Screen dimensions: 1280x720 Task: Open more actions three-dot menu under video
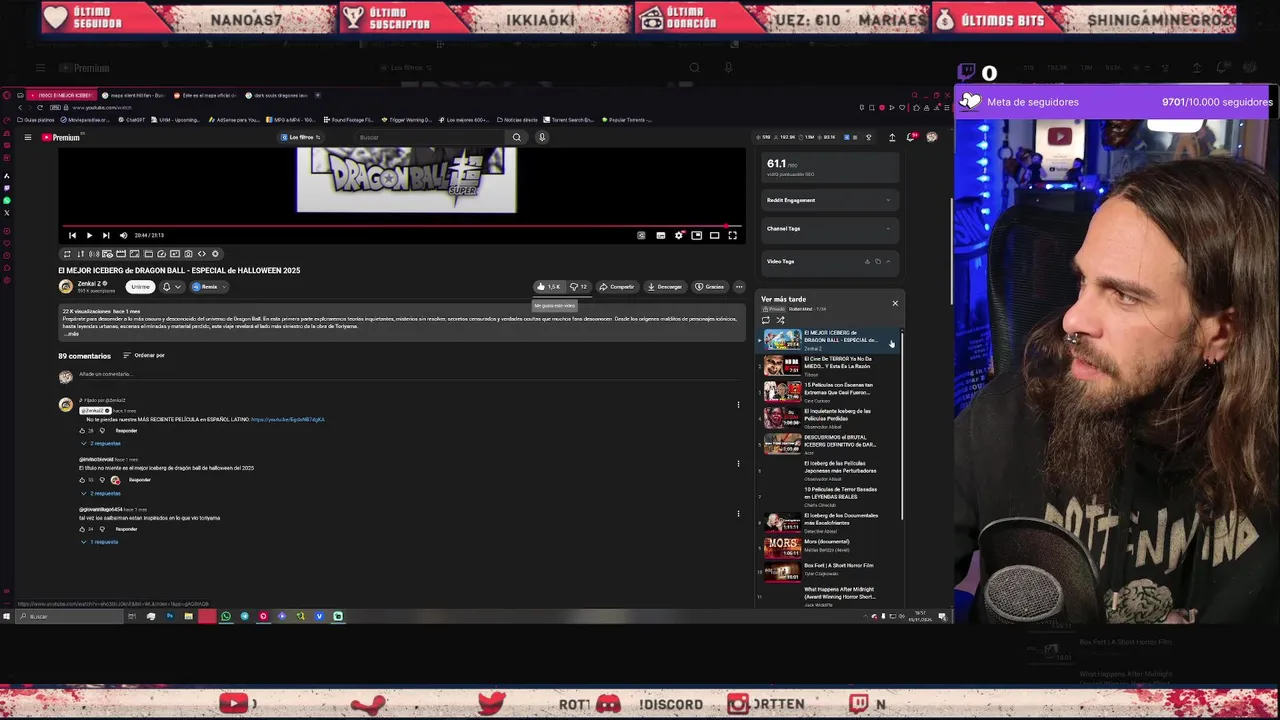[x=739, y=287]
